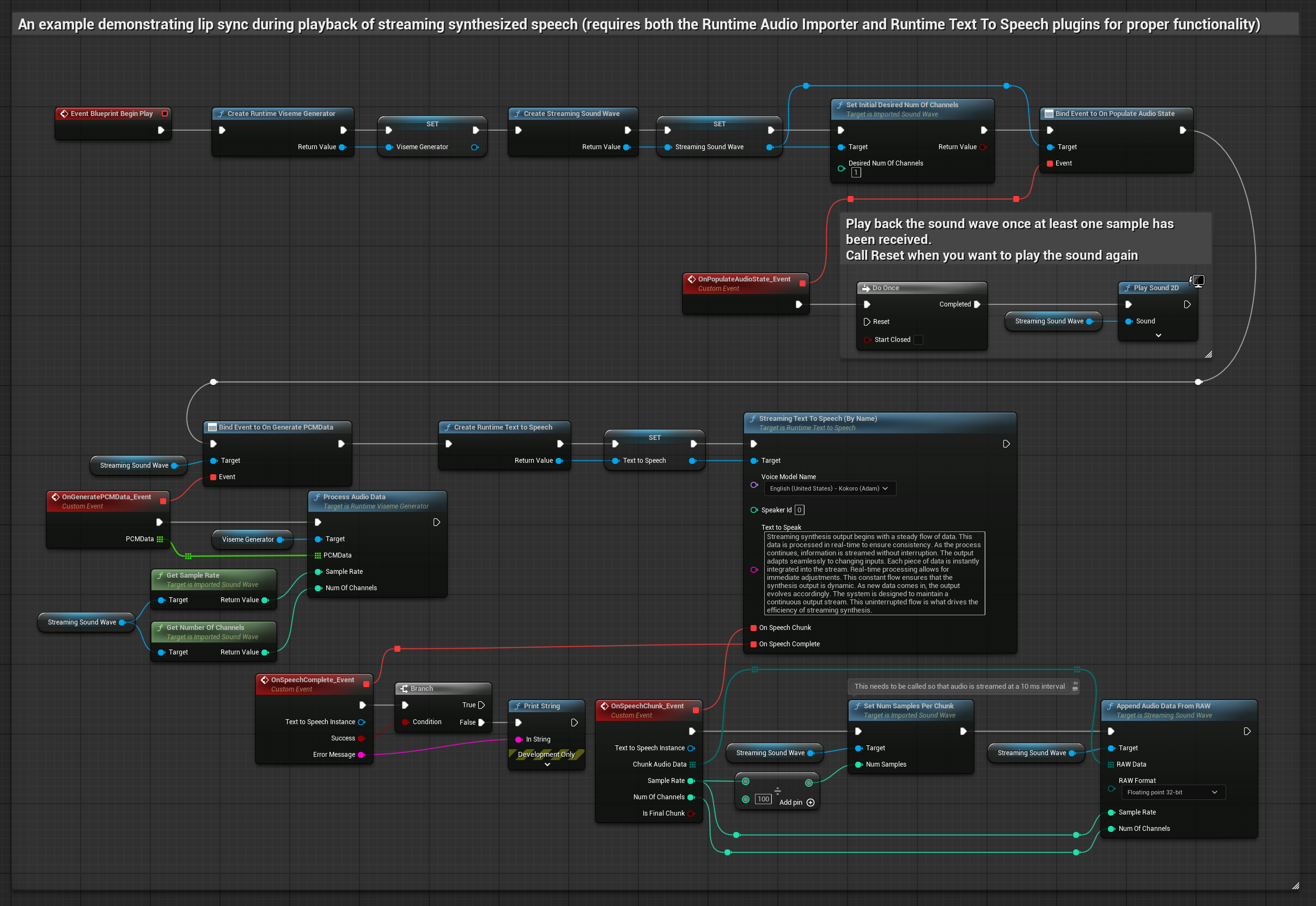Image resolution: width=1316 pixels, height=906 pixels.
Task: Click the Desired Num Of Channels pin
Action: tap(841, 168)
